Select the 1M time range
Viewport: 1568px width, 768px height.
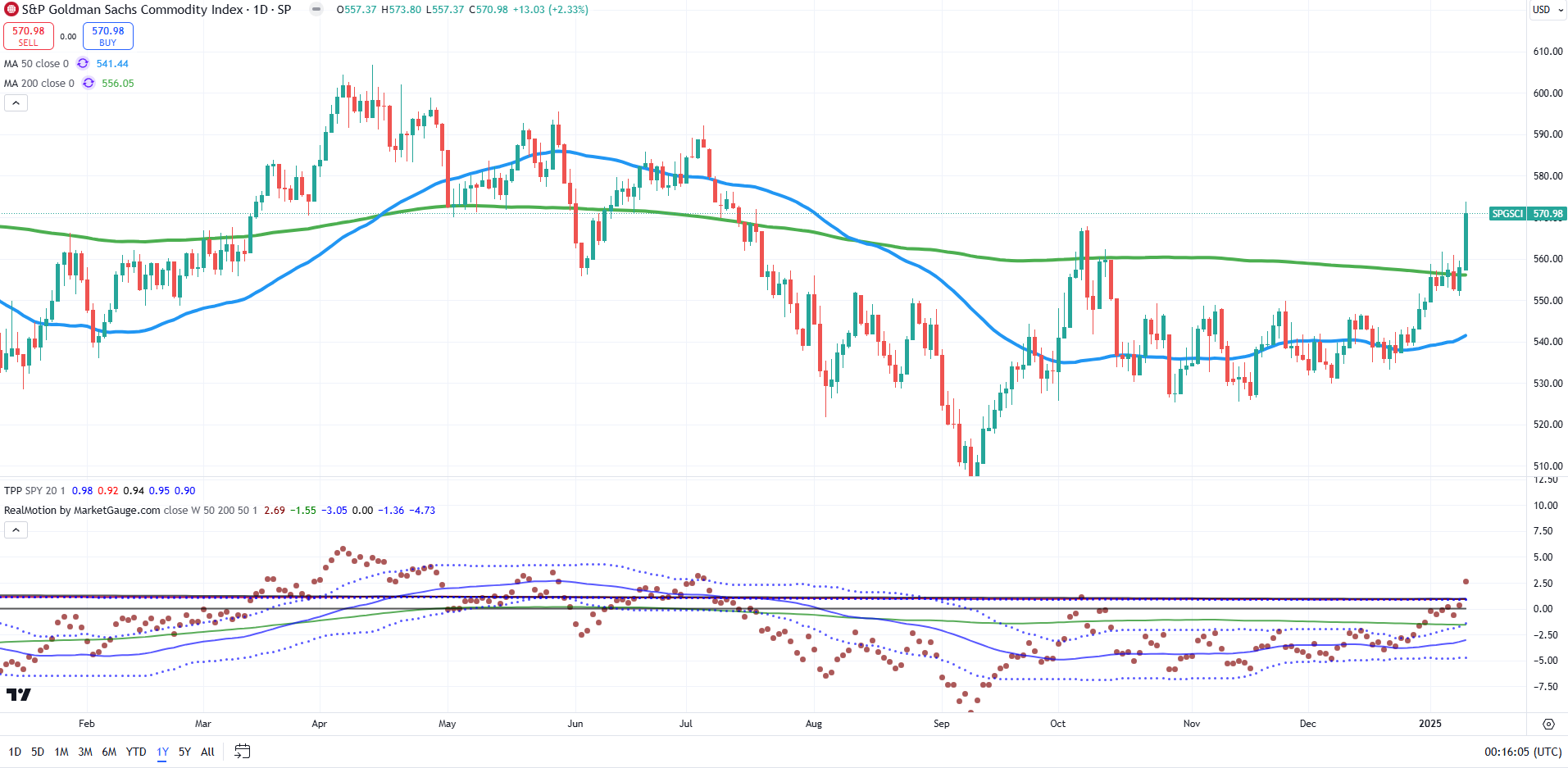pyautogui.click(x=61, y=752)
